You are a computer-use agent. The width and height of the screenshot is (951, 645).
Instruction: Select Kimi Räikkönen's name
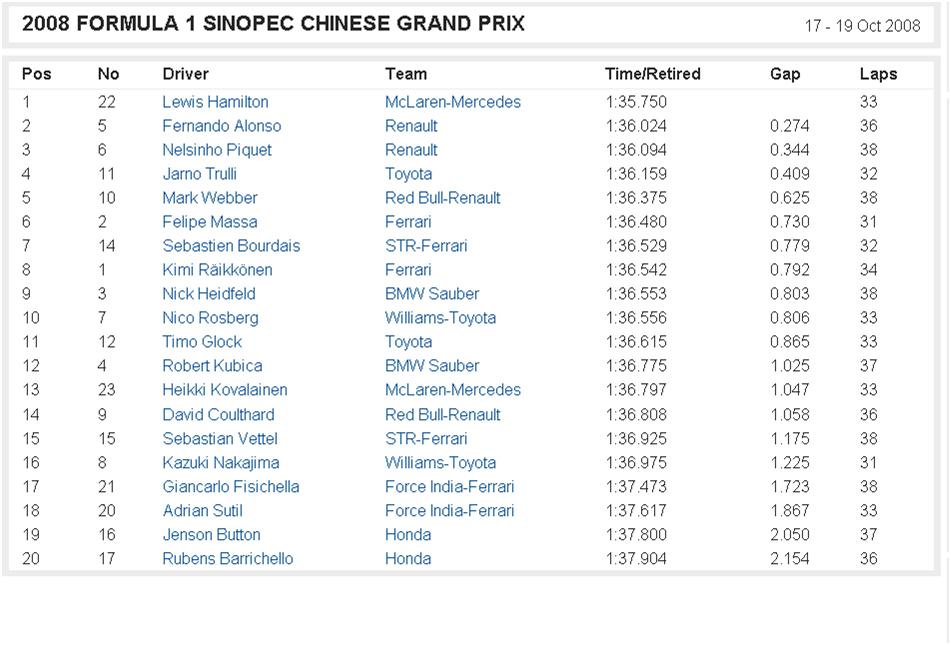(217, 270)
